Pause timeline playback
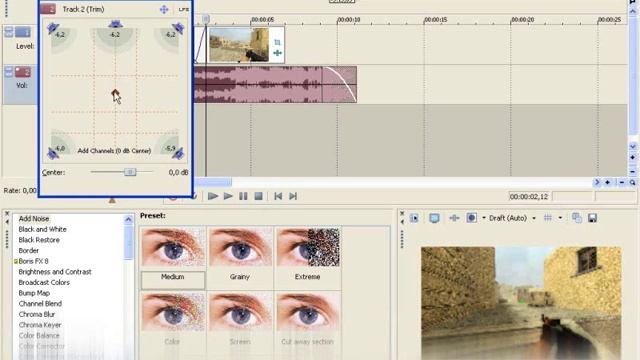The image size is (640, 360). pyautogui.click(x=243, y=196)
